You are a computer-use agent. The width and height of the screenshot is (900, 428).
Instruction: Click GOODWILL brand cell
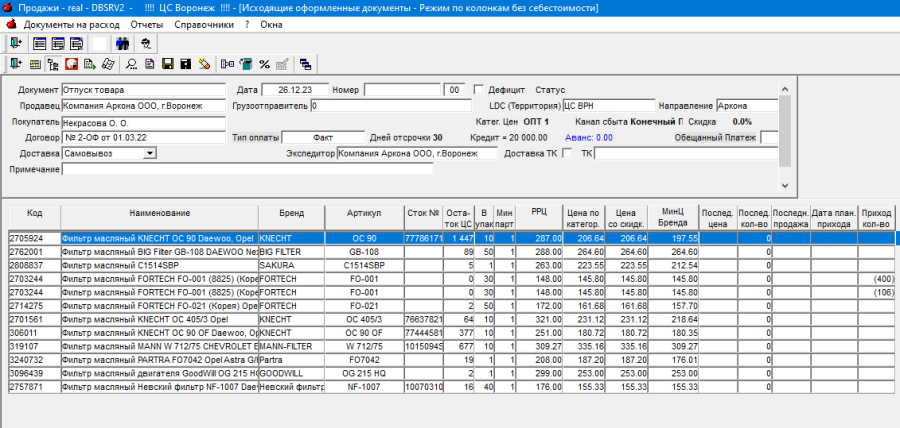tap(292, 373)
